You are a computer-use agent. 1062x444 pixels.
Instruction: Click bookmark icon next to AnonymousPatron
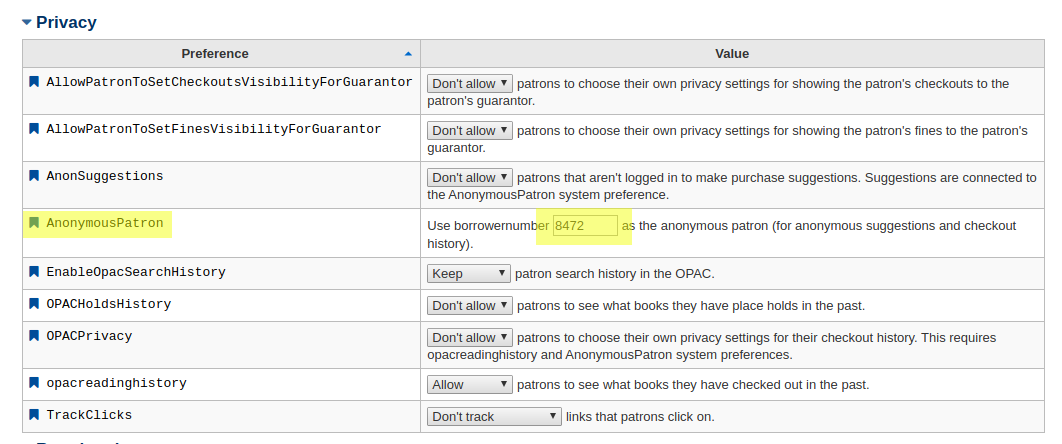point(34,223)
